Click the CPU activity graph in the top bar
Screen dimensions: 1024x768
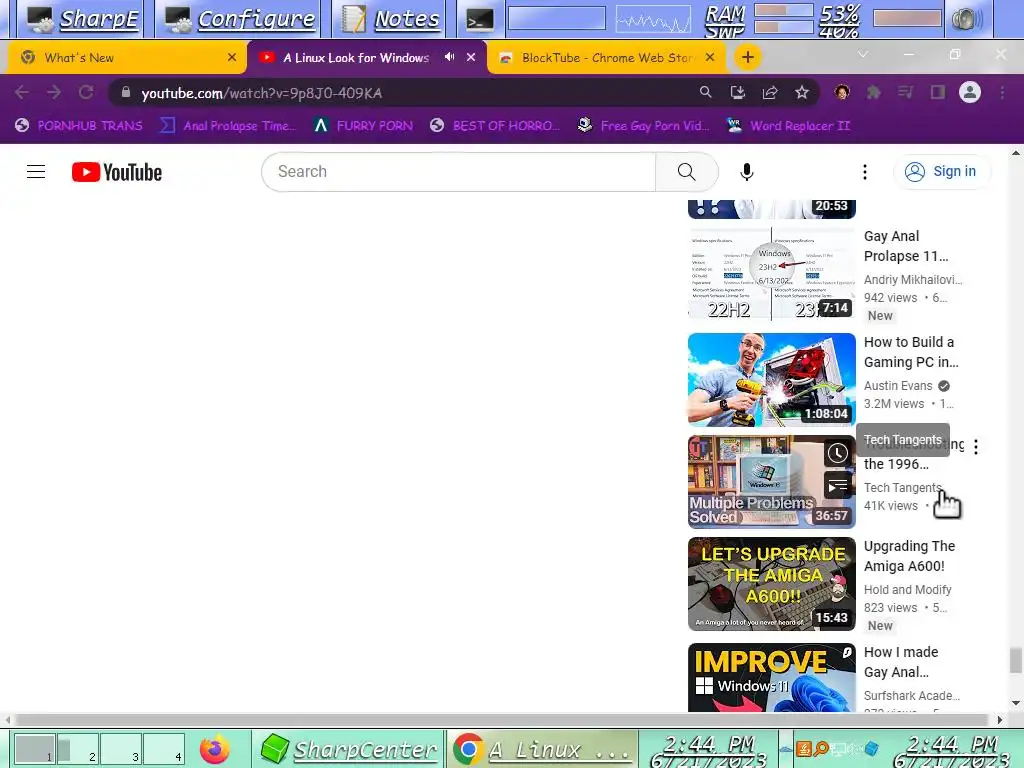click(653, 19)
